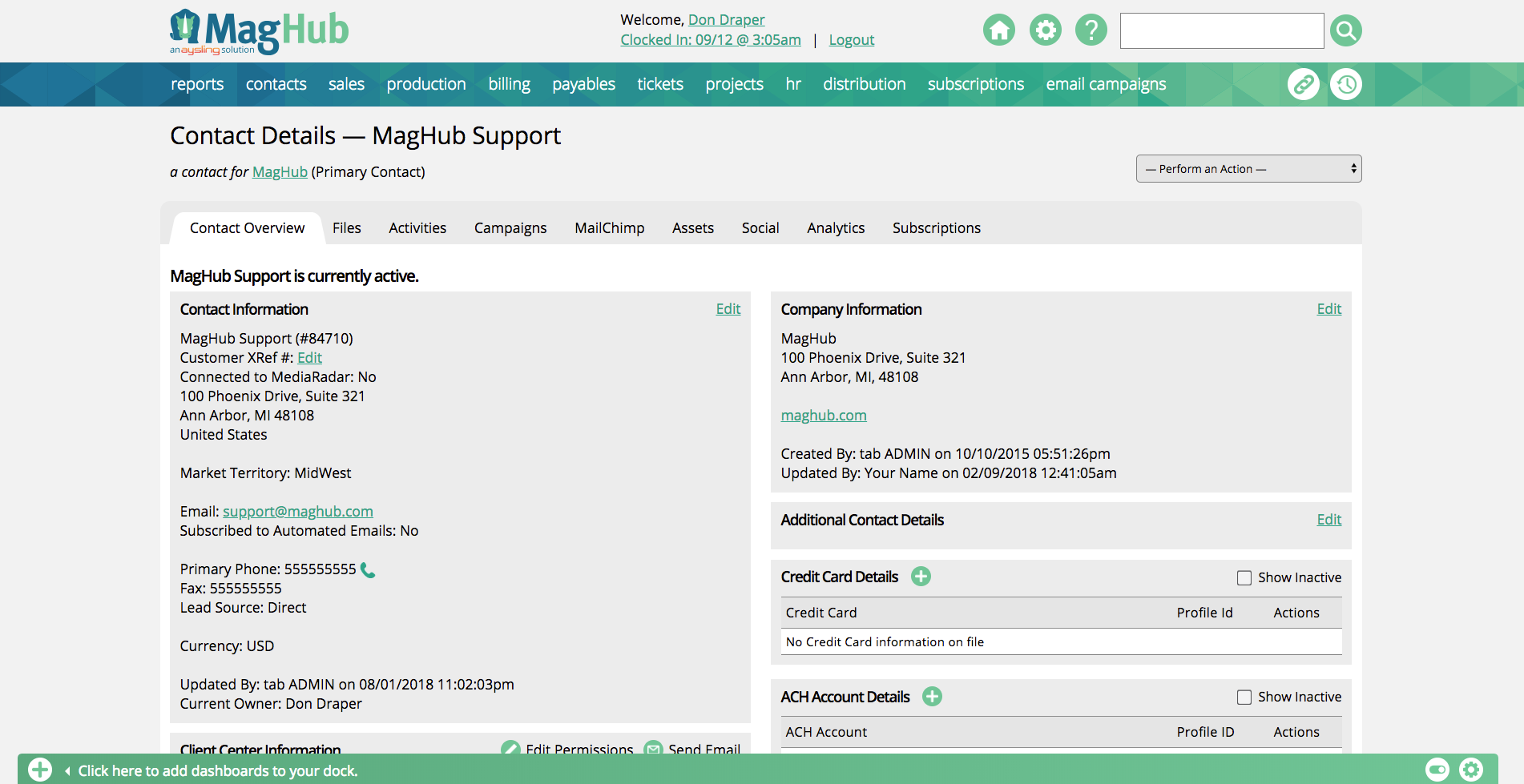Go to the Home icon

(998, 30)
